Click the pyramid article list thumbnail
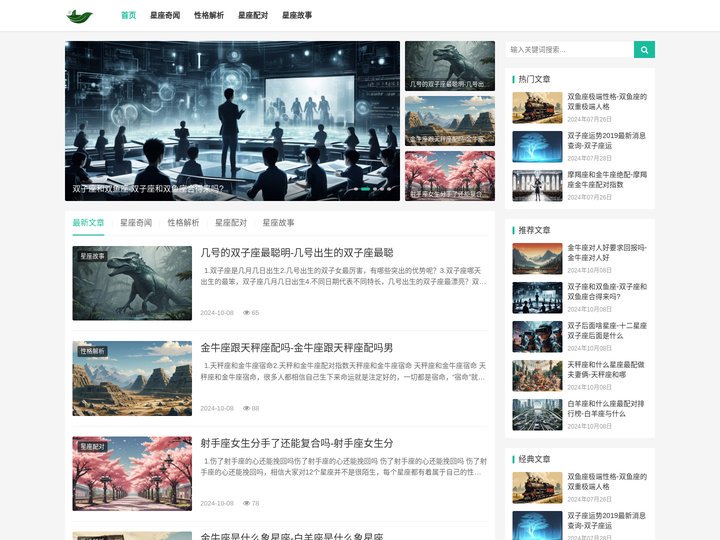This screenshot has width=720, height=540. click(132, 378)
